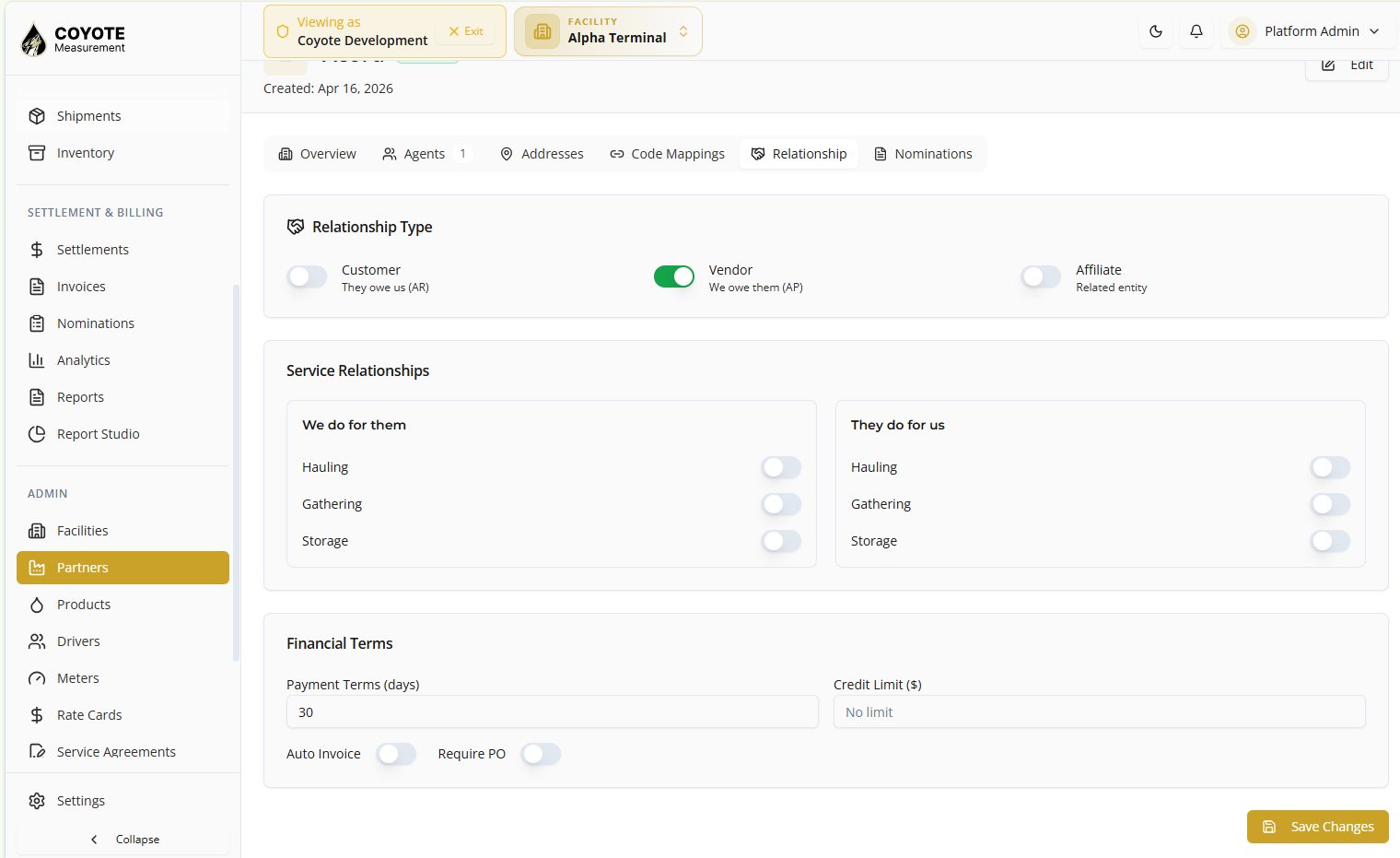The width and height of the screenshot is (1400, 858).
Task: Click the Invoices document icon
Action: [x=37, y=287]
